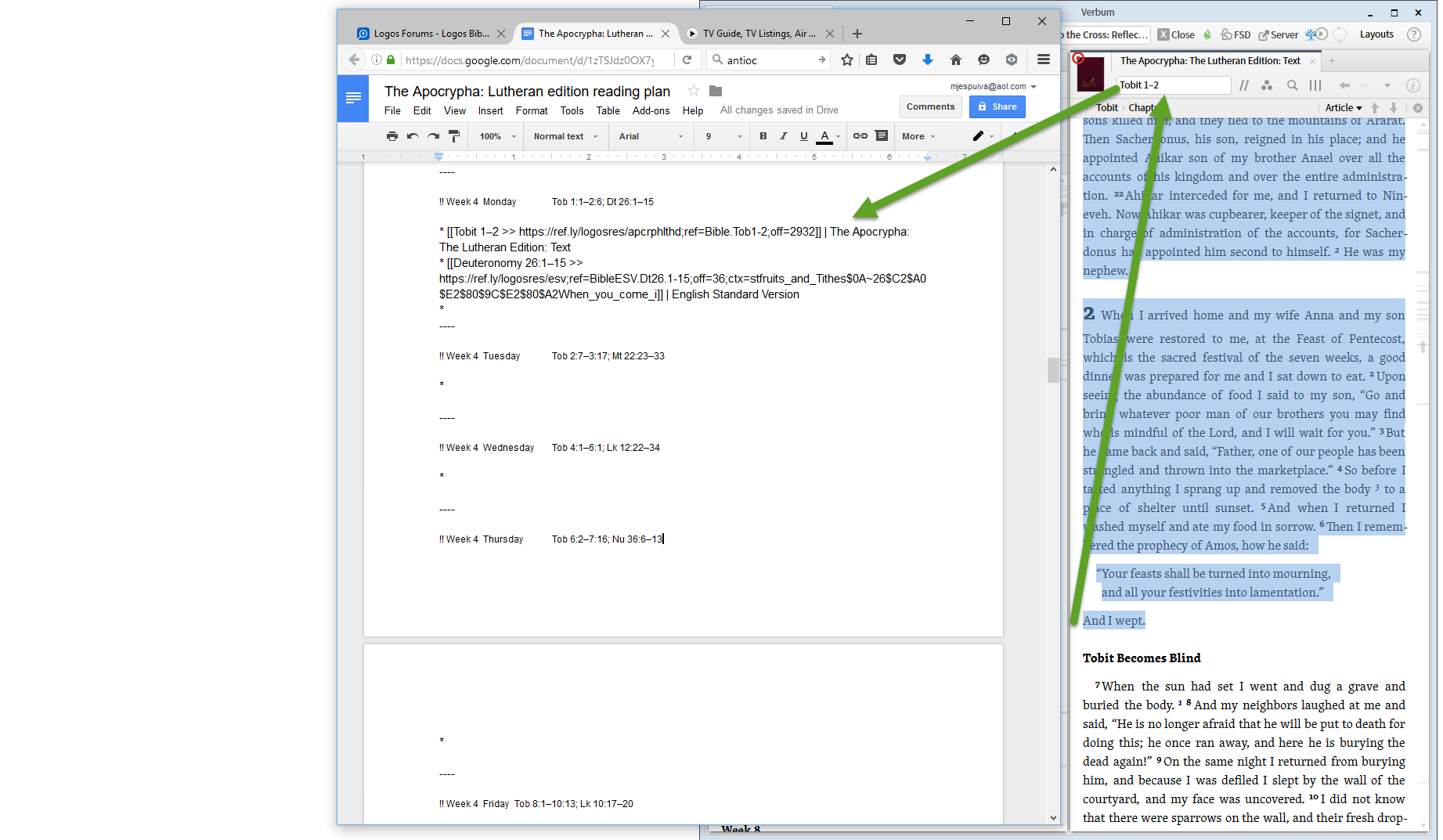
Task: Change Verbum reading columns view
Action: click(1315, 85)
